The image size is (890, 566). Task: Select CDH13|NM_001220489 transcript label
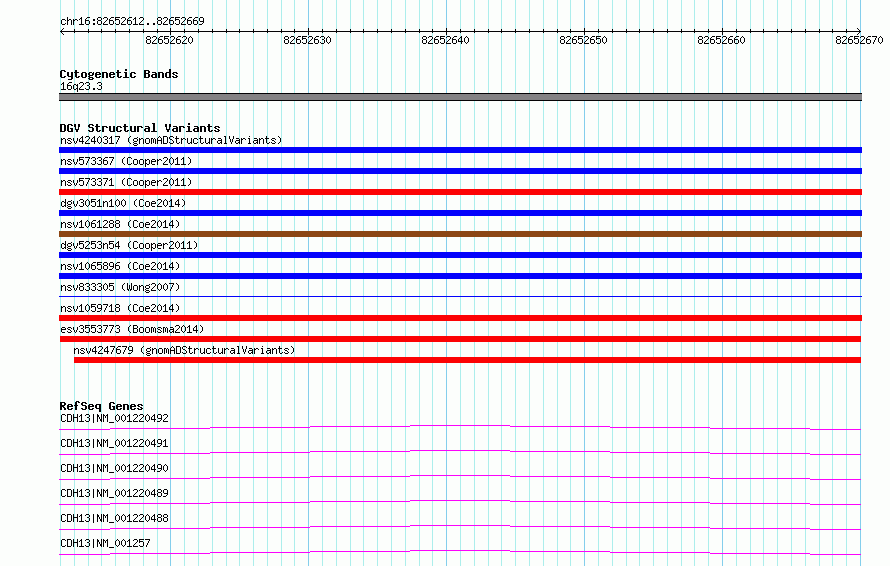(114, 493)
